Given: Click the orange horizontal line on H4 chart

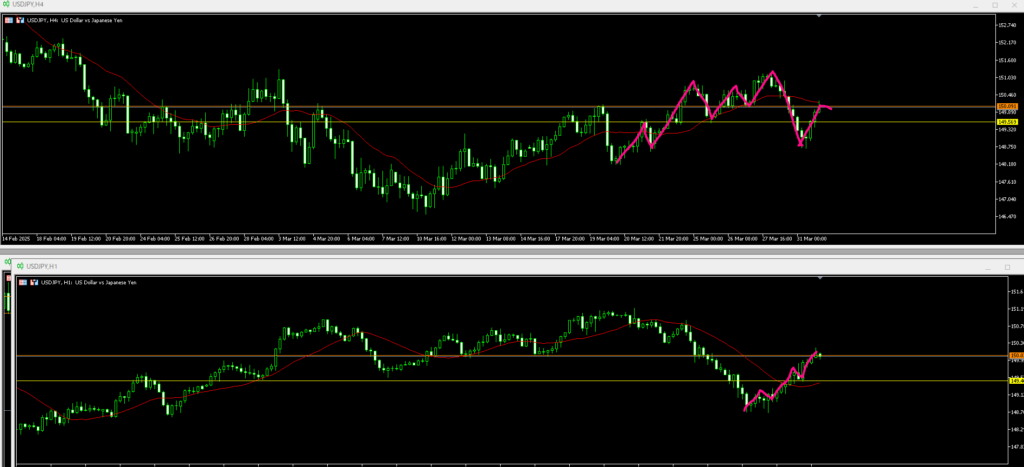Looking at the screenshot, I should tap(400, 106).
